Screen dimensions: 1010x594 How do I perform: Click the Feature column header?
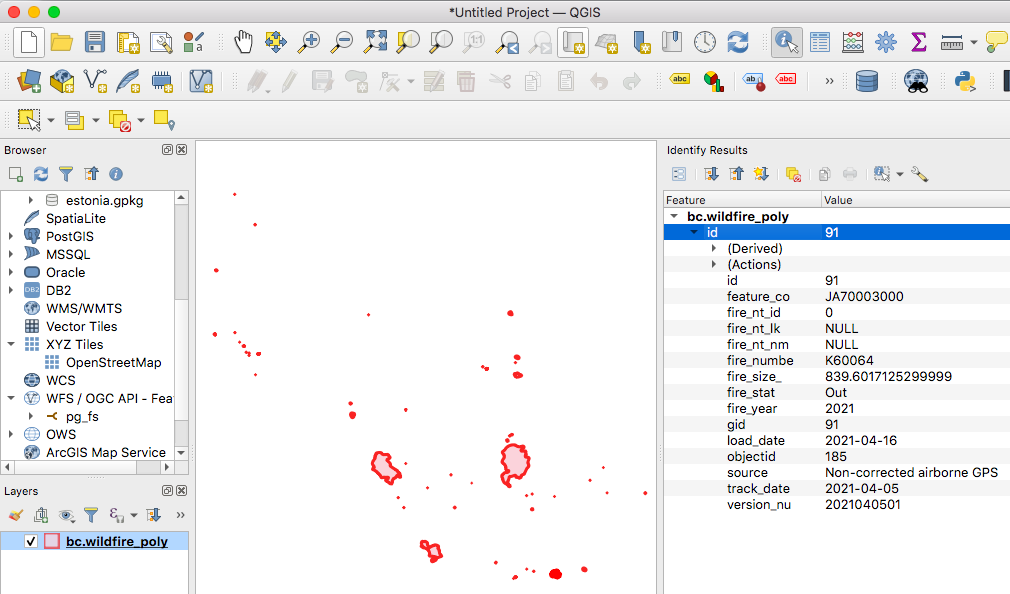click(x=743, y=200)
